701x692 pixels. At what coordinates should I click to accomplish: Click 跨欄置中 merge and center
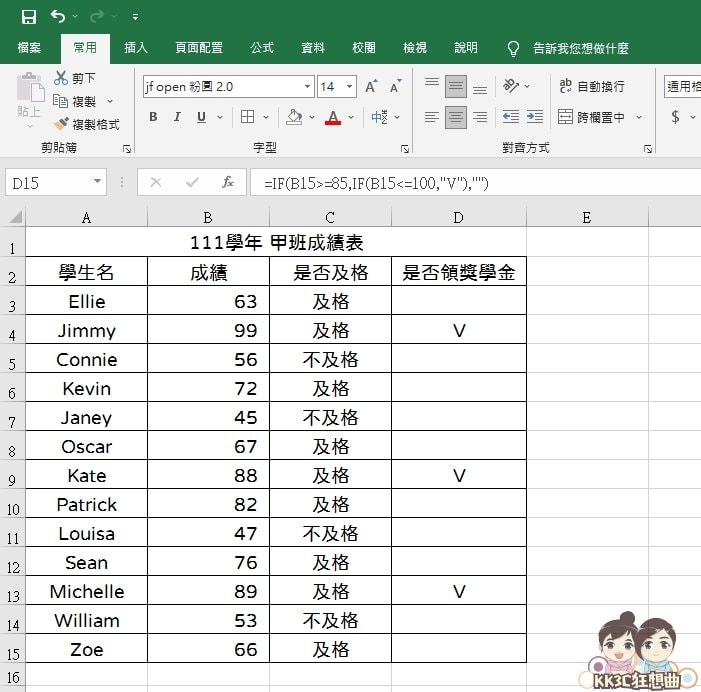point(591,117)
